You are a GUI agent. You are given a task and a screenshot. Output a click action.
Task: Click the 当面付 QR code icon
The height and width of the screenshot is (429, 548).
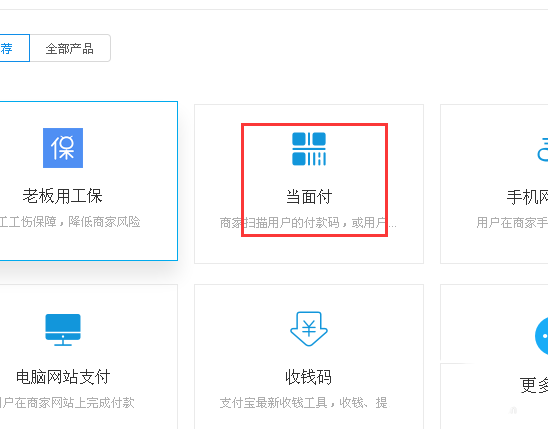(309, 149)
